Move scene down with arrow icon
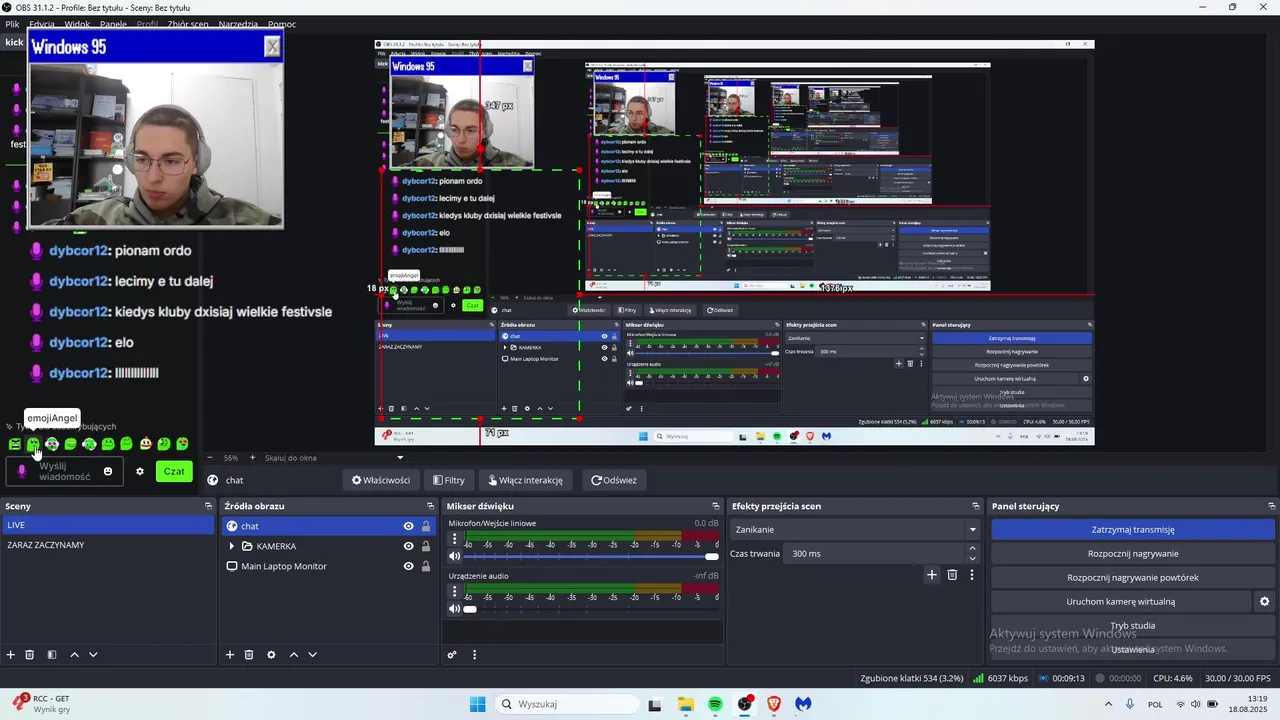This screenshot has width=1280, height=720. tap(93, 655)
